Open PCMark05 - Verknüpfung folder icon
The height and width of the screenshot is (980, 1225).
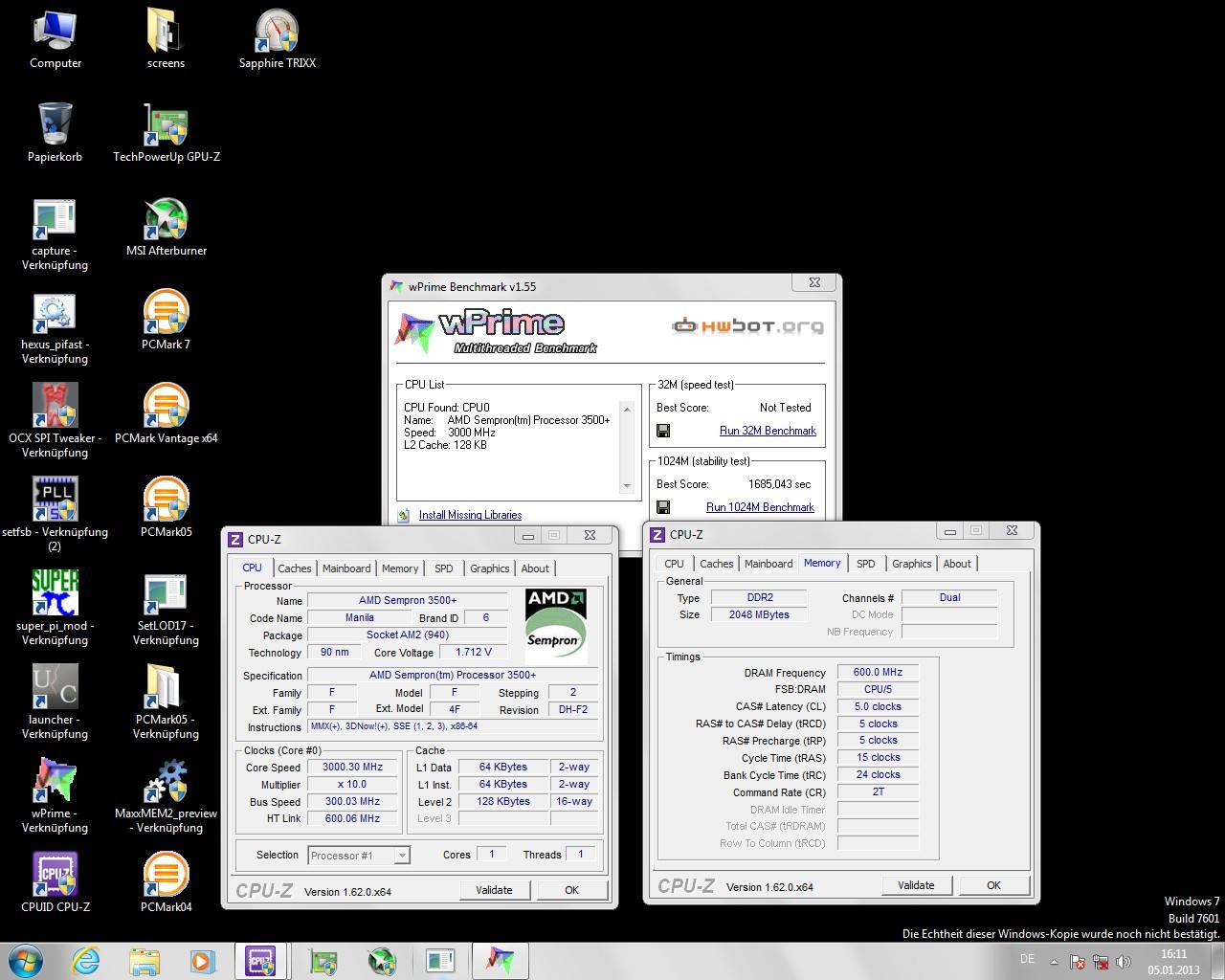click(166, 703)
